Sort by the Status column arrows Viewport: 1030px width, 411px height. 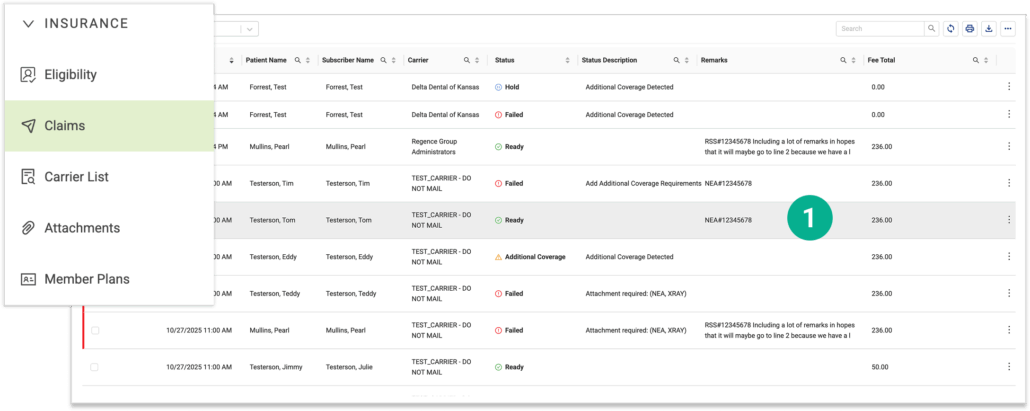tap(567, 61)
